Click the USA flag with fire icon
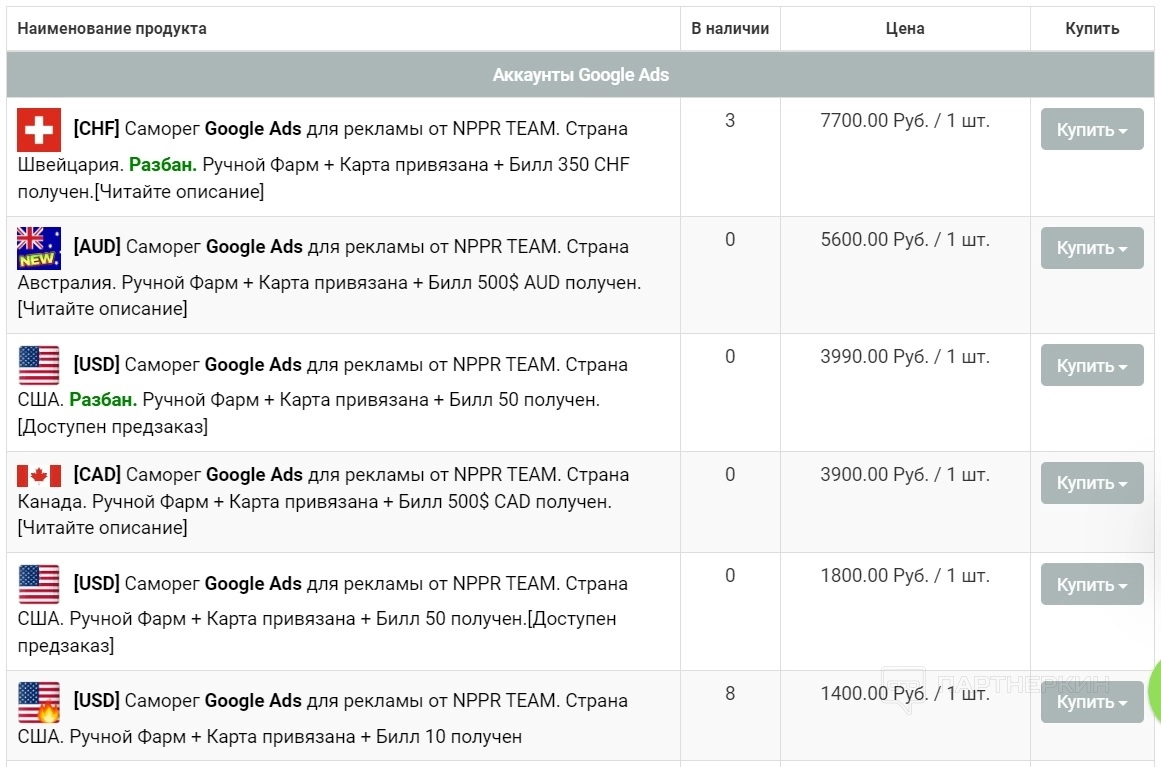Screen dimensions: 1161x767 pyautogui.click(x=39, y=702)
